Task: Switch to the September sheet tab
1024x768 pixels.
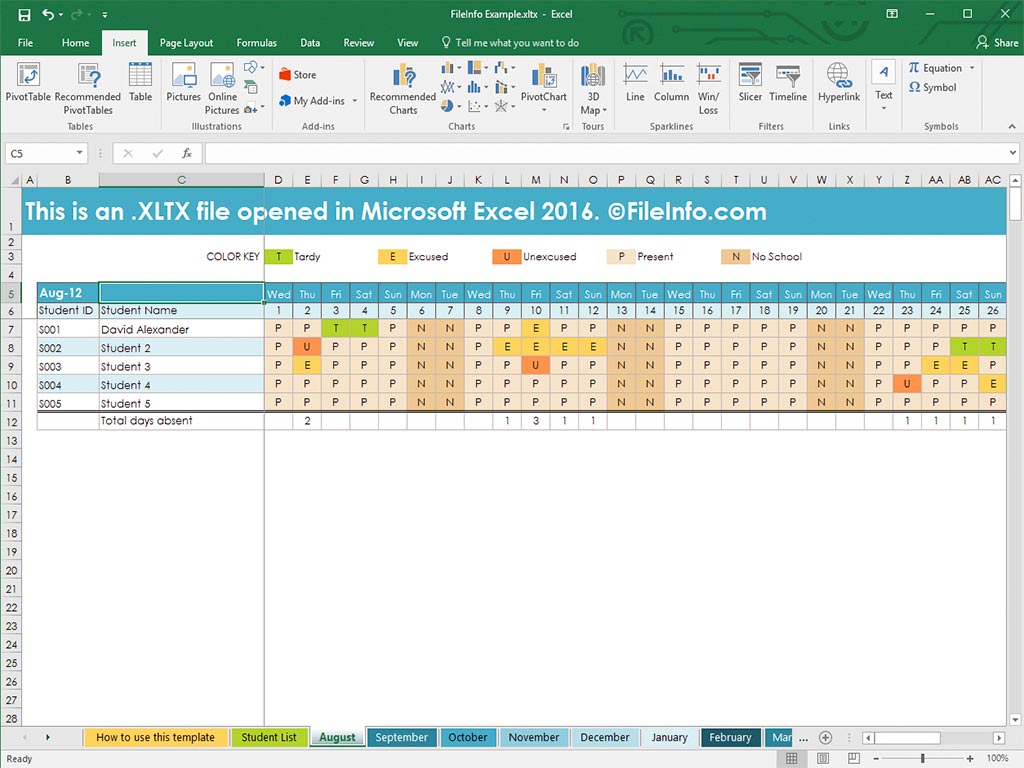Action: pos(401,738)
